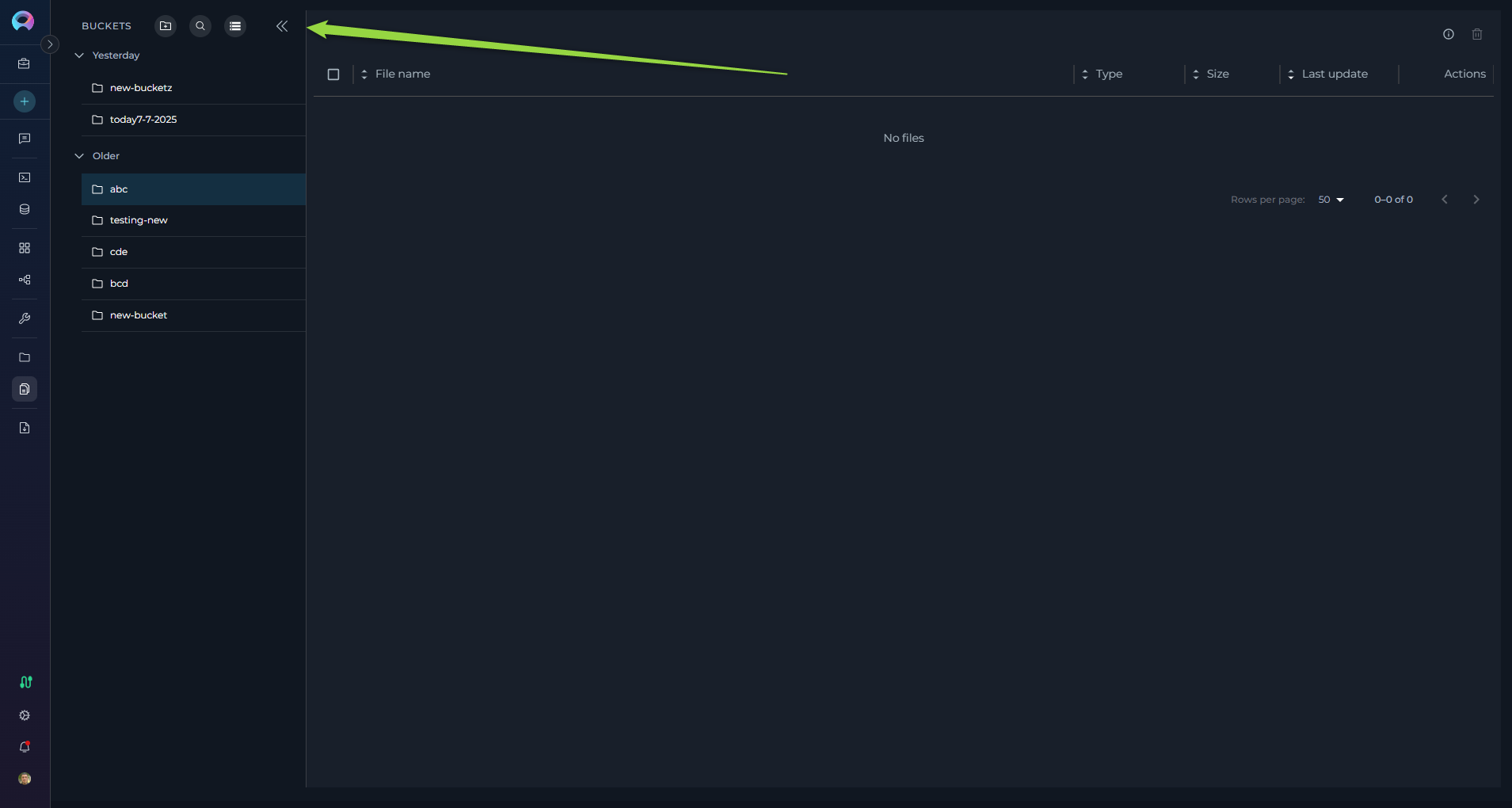
Task: Select the new-bucket bucket
Action: (x=193, y=315)
